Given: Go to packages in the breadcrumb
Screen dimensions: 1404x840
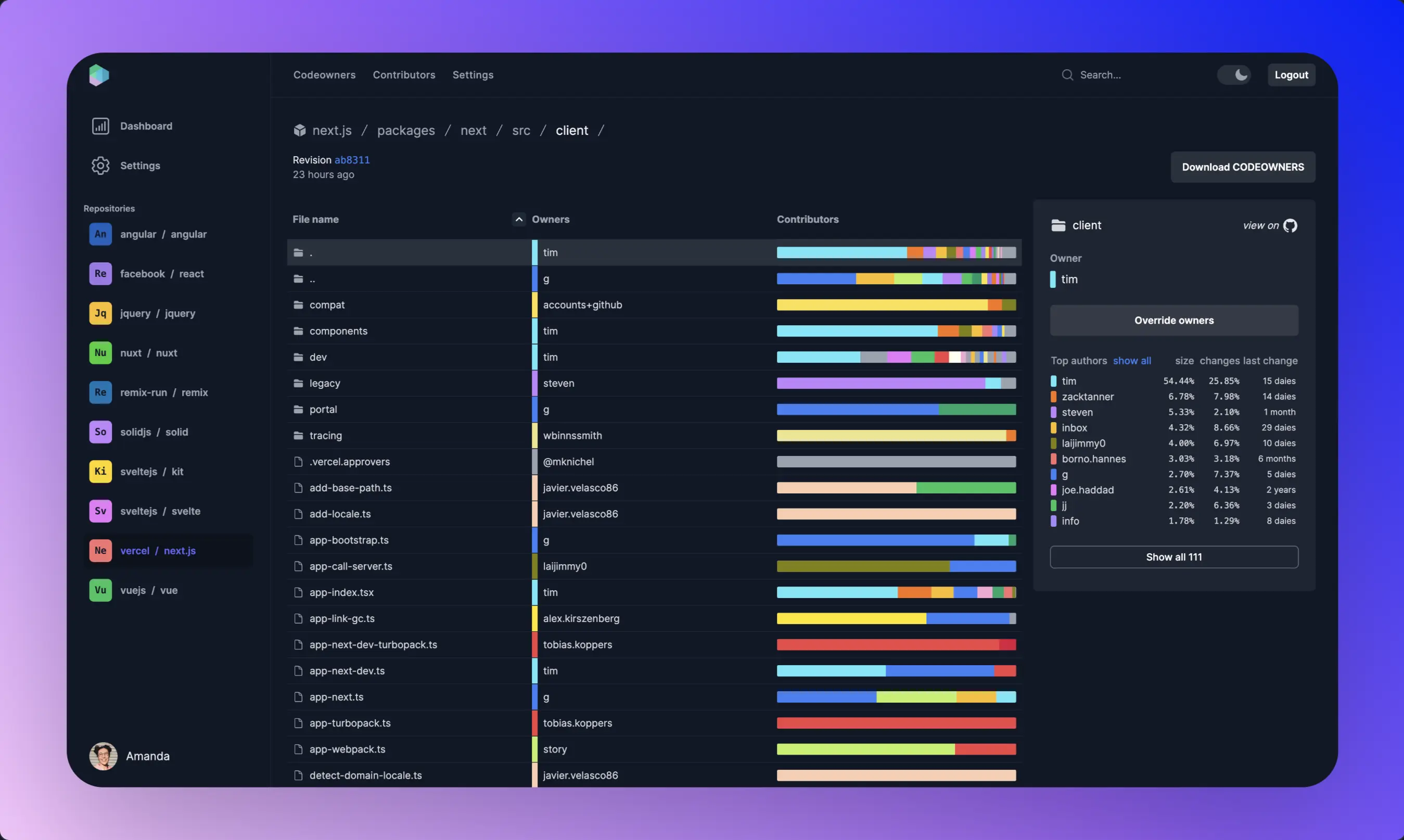Looking at the screenshot, I should coord(406,130).
